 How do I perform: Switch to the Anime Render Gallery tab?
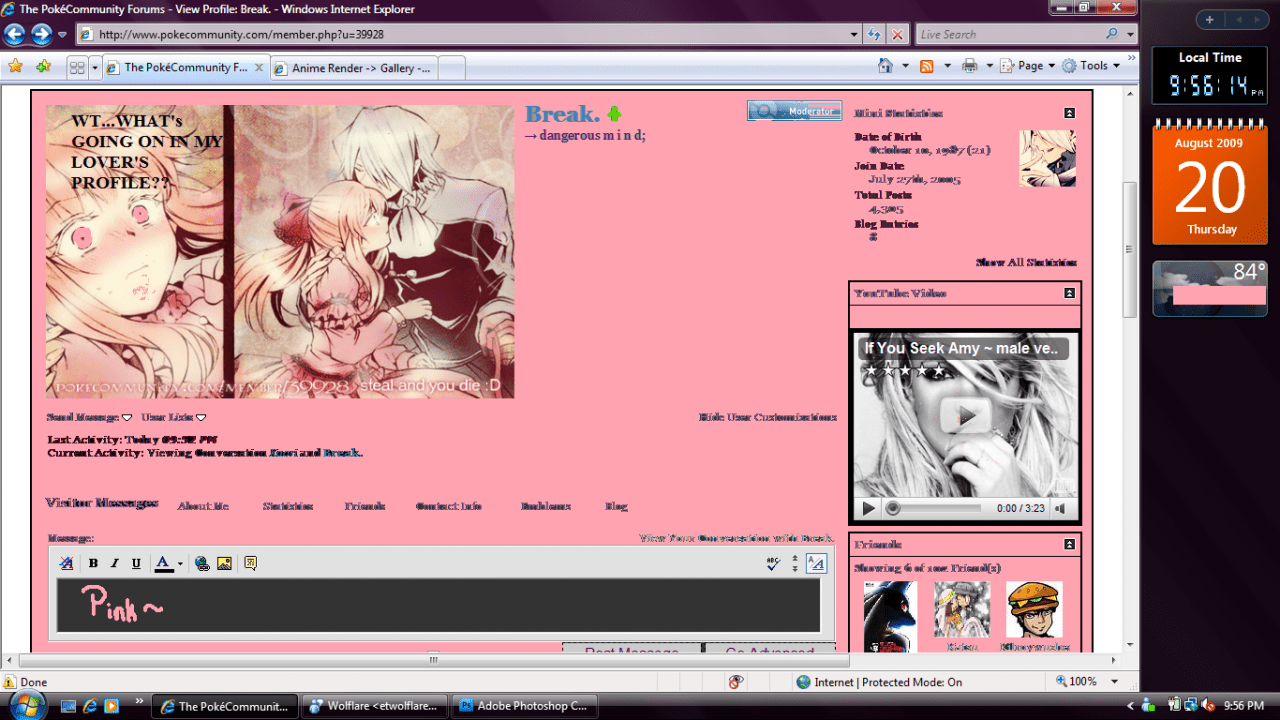click(x=353, y=68)
